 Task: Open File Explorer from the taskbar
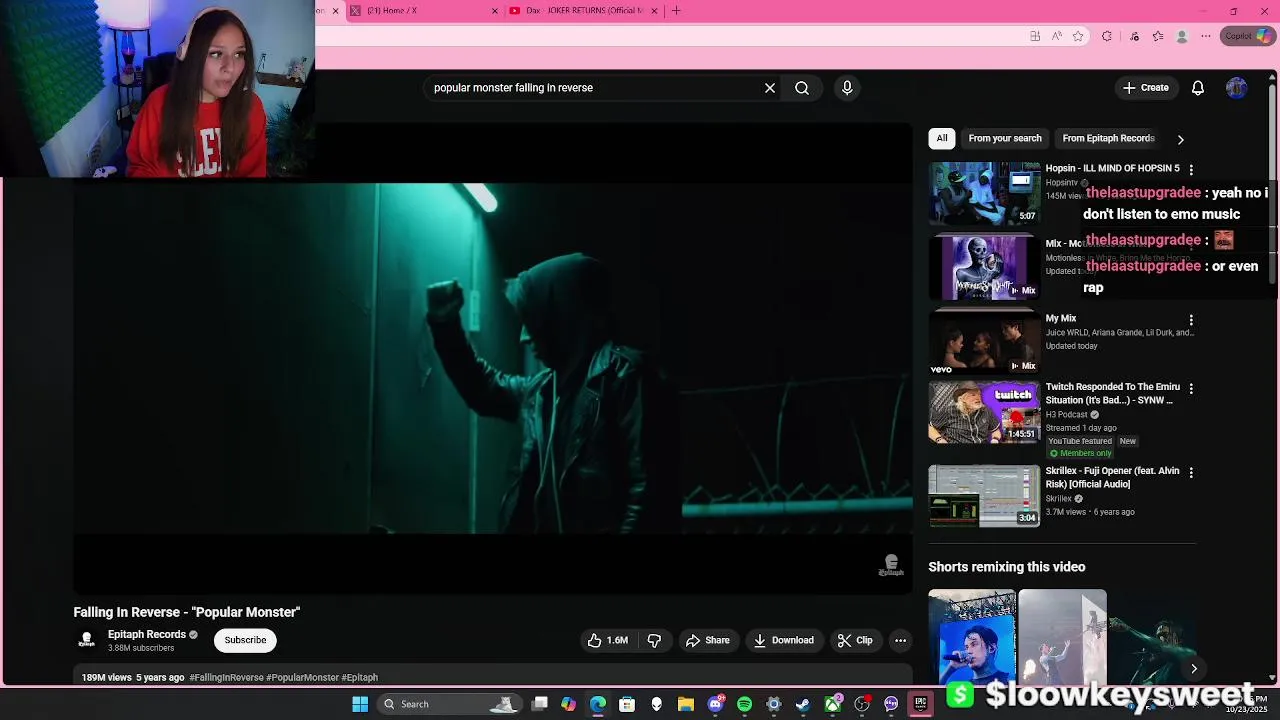click(x=685, y=704)
